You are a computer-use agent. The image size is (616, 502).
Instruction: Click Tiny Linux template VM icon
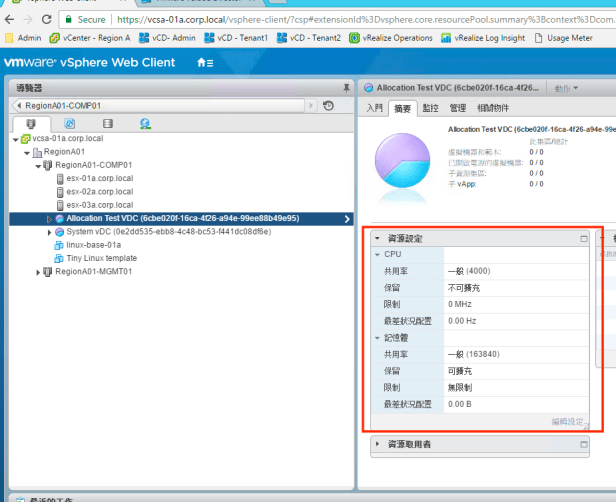pos(59,258)
